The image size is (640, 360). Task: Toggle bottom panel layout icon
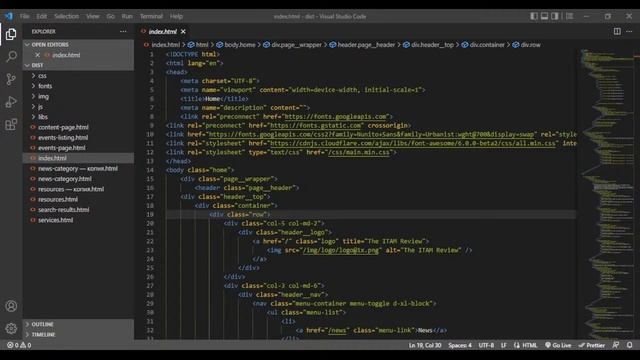click(544, 16)
